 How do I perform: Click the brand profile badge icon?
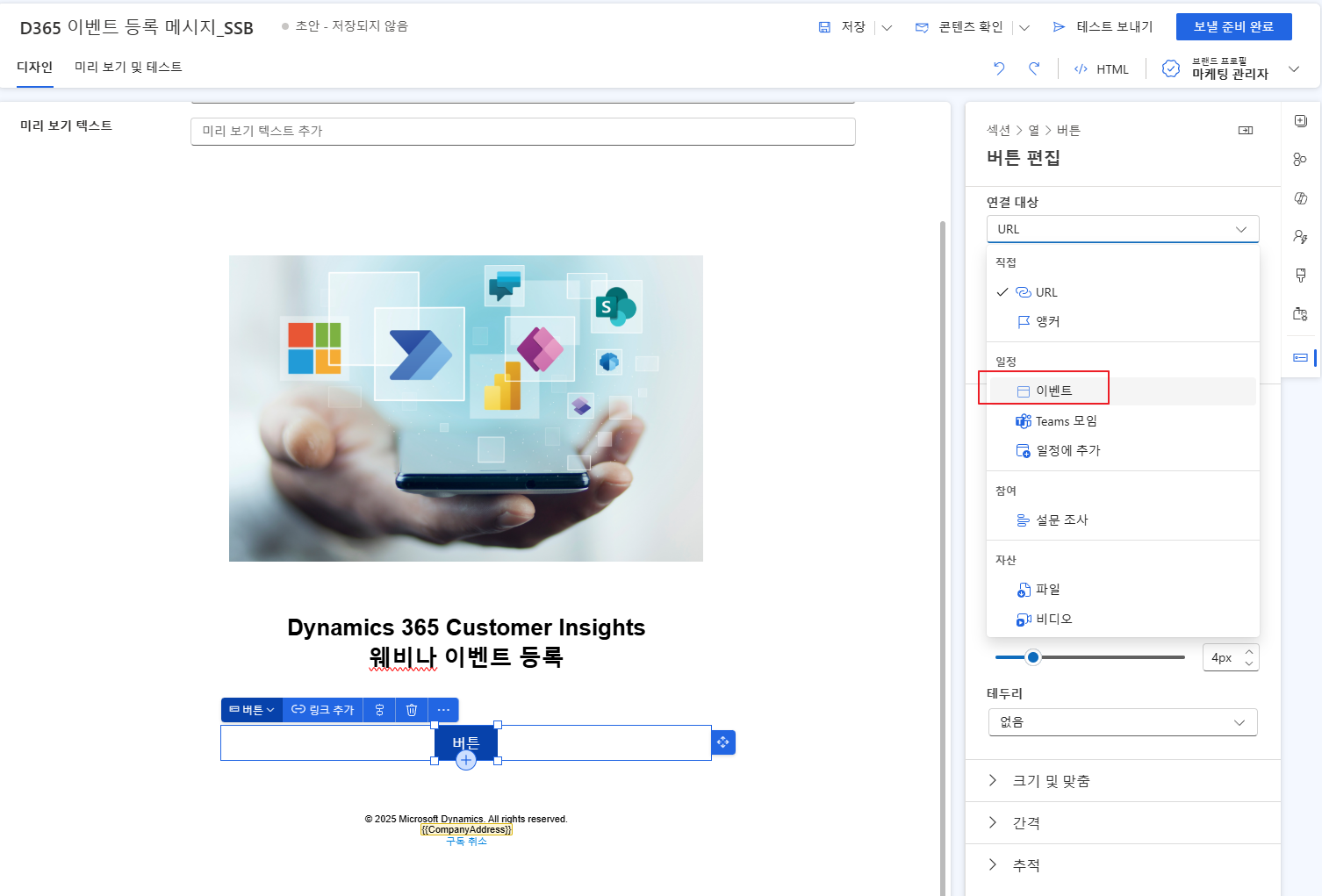1170,68
